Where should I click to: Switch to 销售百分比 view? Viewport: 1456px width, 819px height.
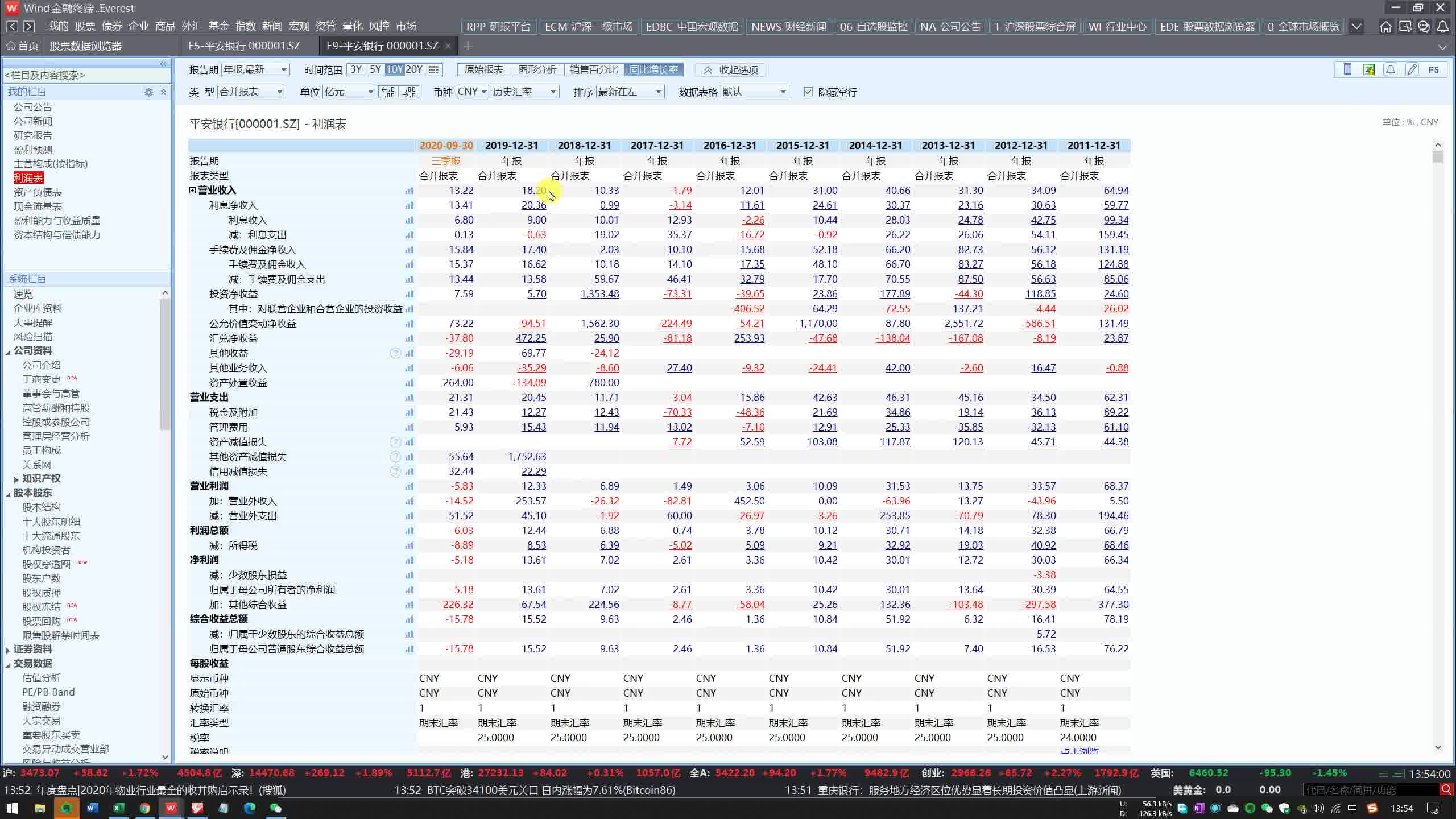594,69
